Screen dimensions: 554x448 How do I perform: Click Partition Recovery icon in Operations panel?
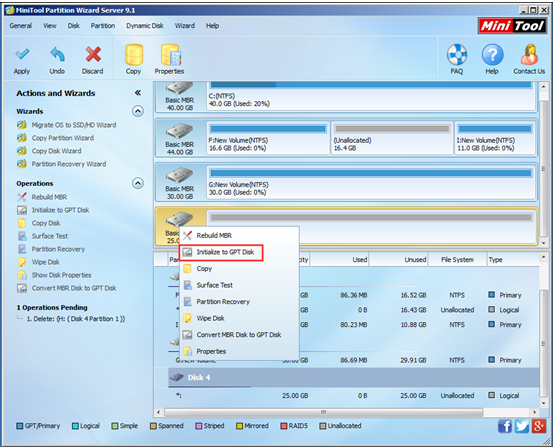(22, 249)
